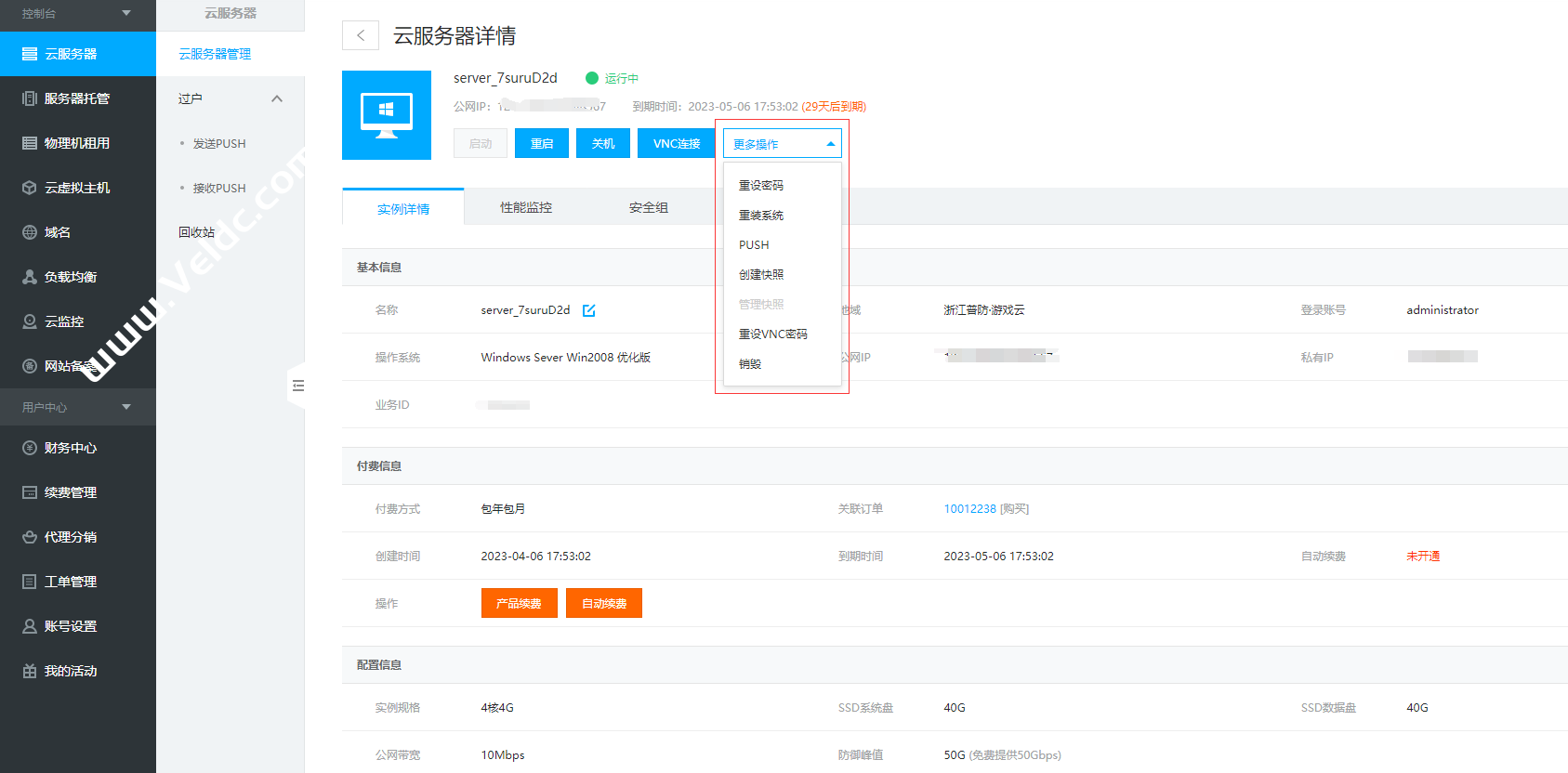Screen dimensions: 1568x773
Task: Open 负载均衡 sidebar item
Action: [x=71, y=277]
